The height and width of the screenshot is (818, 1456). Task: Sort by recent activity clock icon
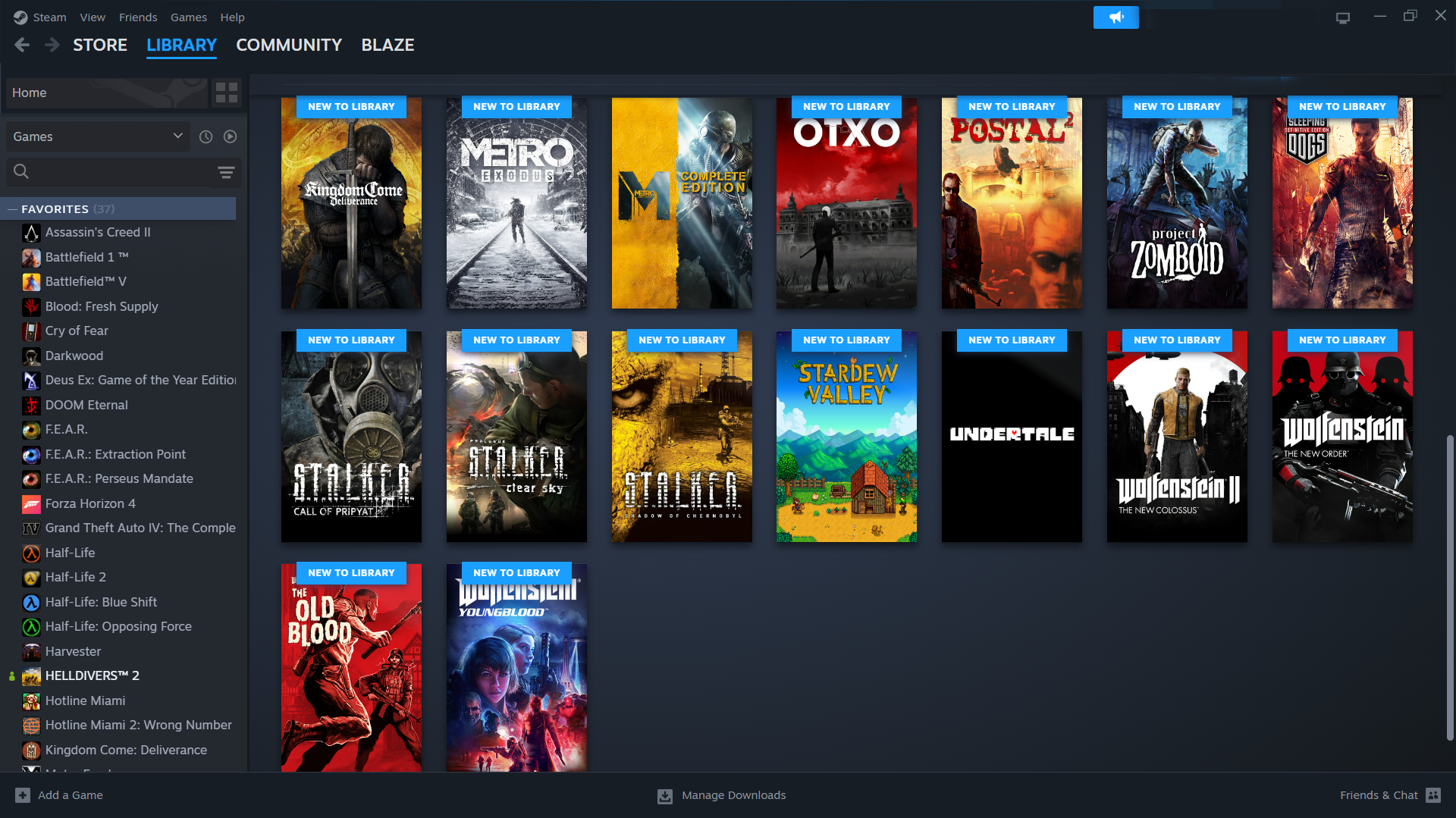pos(206,136)
